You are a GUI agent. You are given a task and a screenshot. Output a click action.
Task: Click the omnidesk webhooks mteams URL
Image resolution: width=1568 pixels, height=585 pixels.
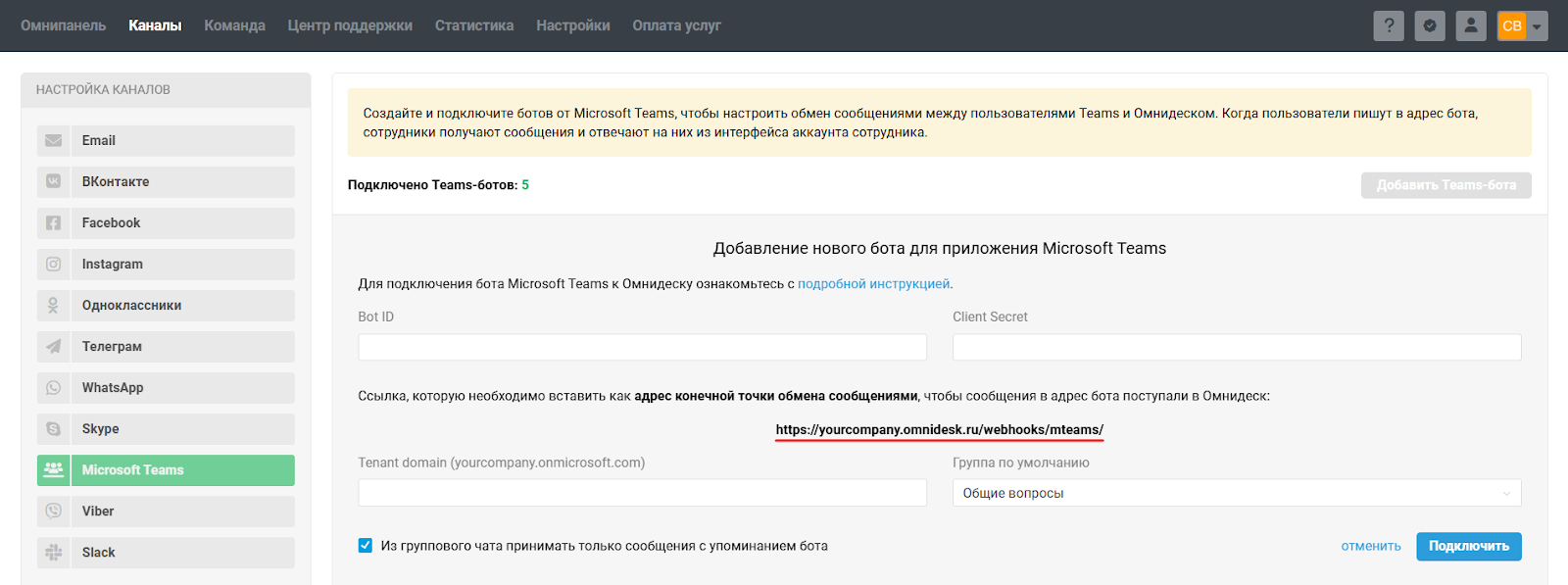[x=940, y=429]
